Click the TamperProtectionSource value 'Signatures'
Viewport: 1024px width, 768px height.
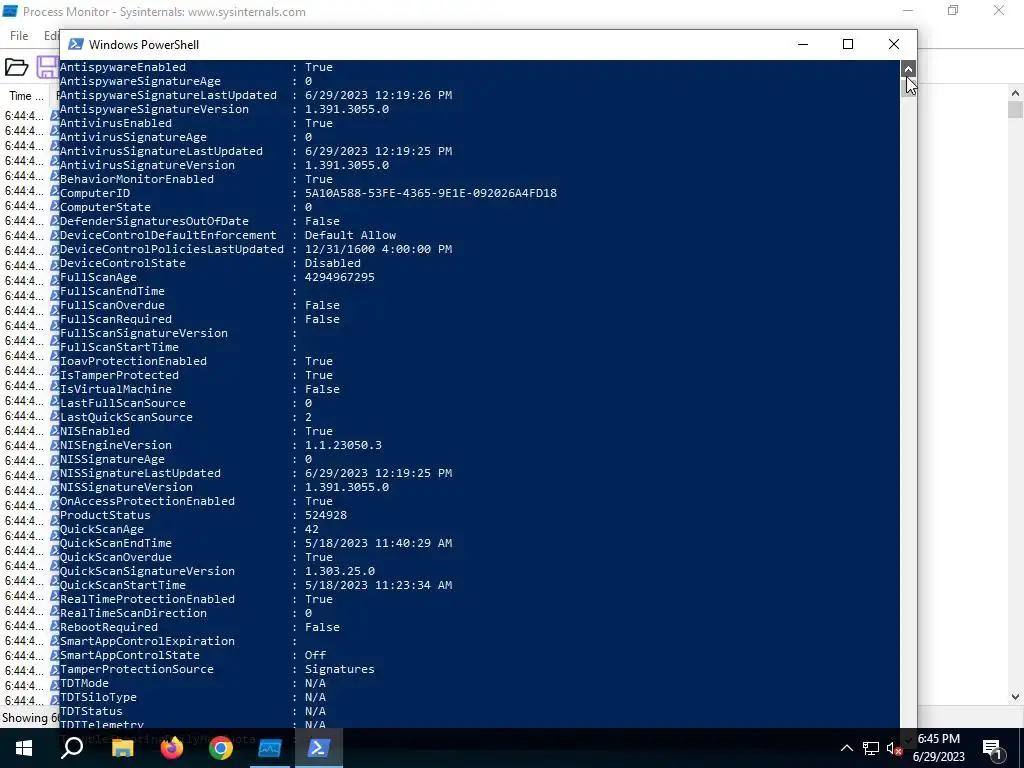coord(340,669)
